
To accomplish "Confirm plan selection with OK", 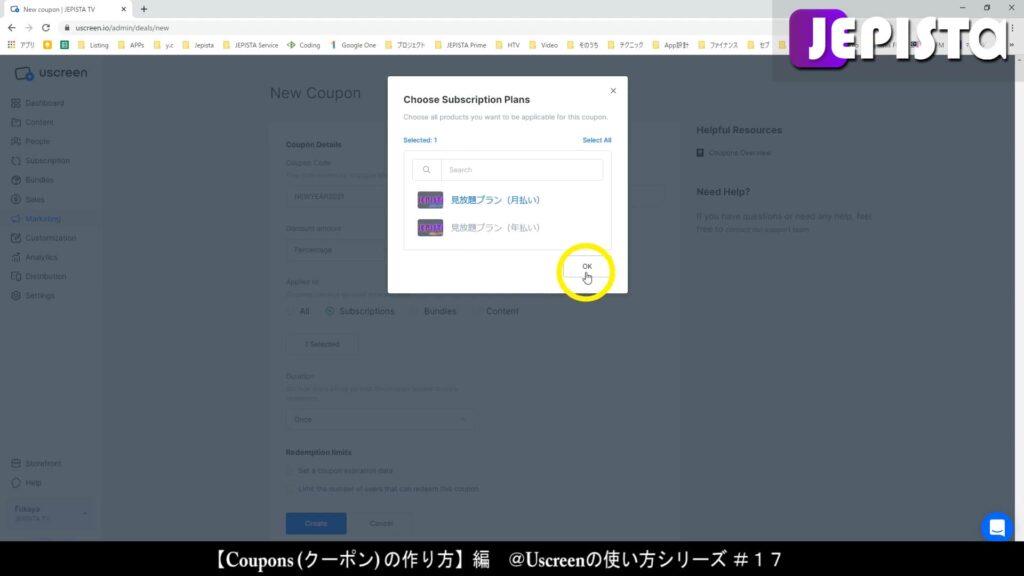I will click(587, 266).
